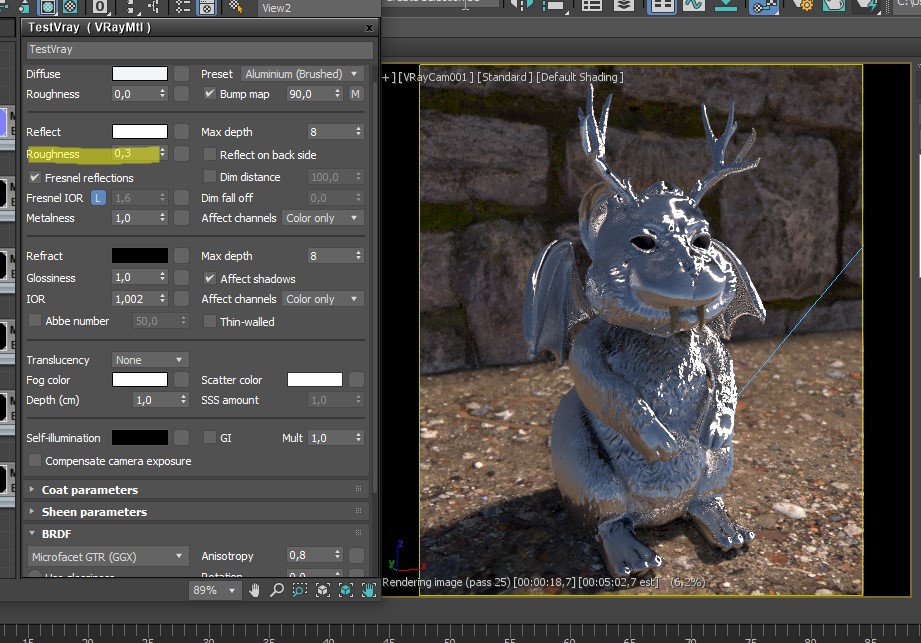Click the L lock button beside Fresnel IOR
This screenshot has width=921, height=643.
pyautogui.click(x=98, y=198)
